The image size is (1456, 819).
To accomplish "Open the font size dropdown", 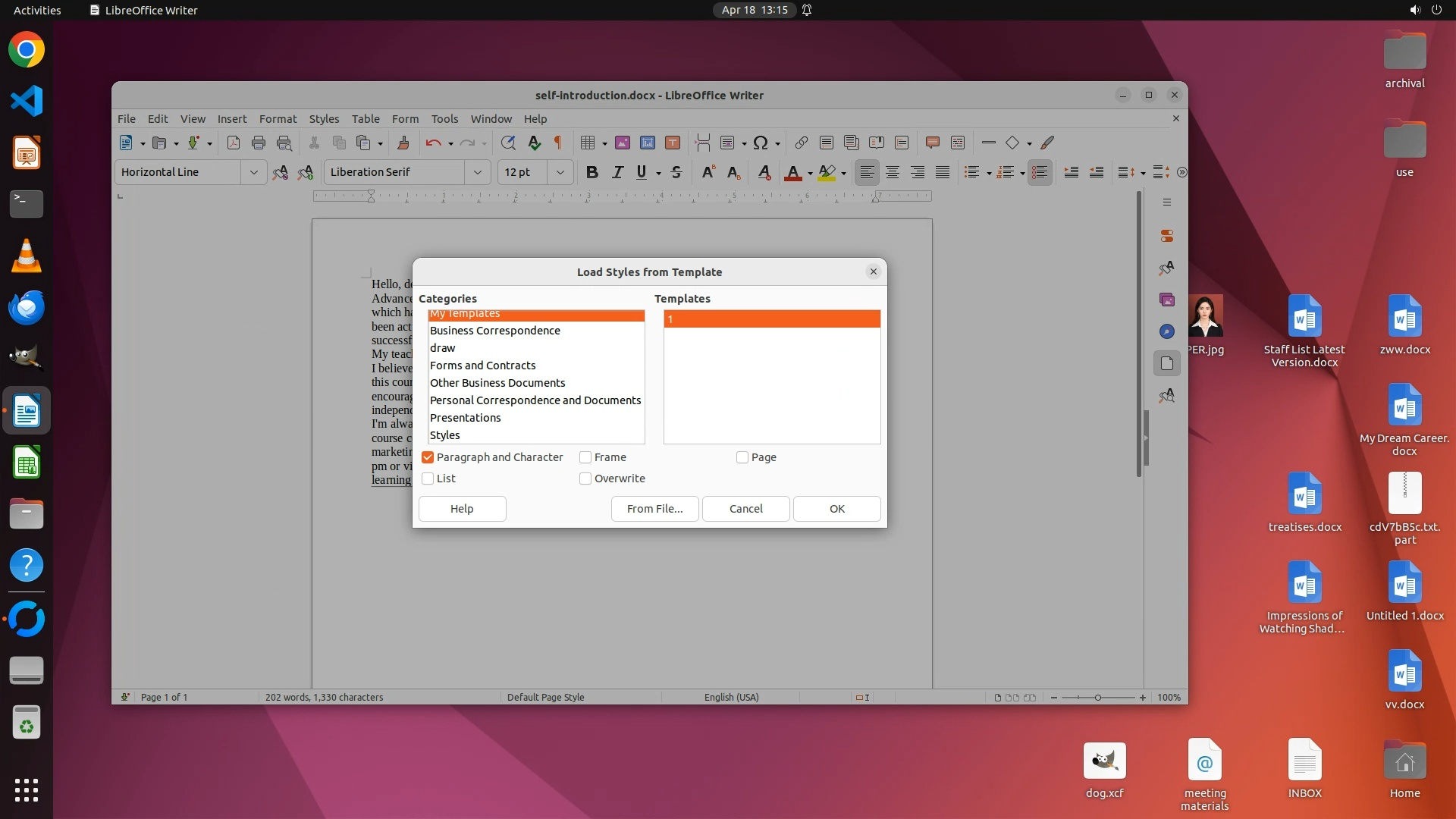I will pos(560,172).
